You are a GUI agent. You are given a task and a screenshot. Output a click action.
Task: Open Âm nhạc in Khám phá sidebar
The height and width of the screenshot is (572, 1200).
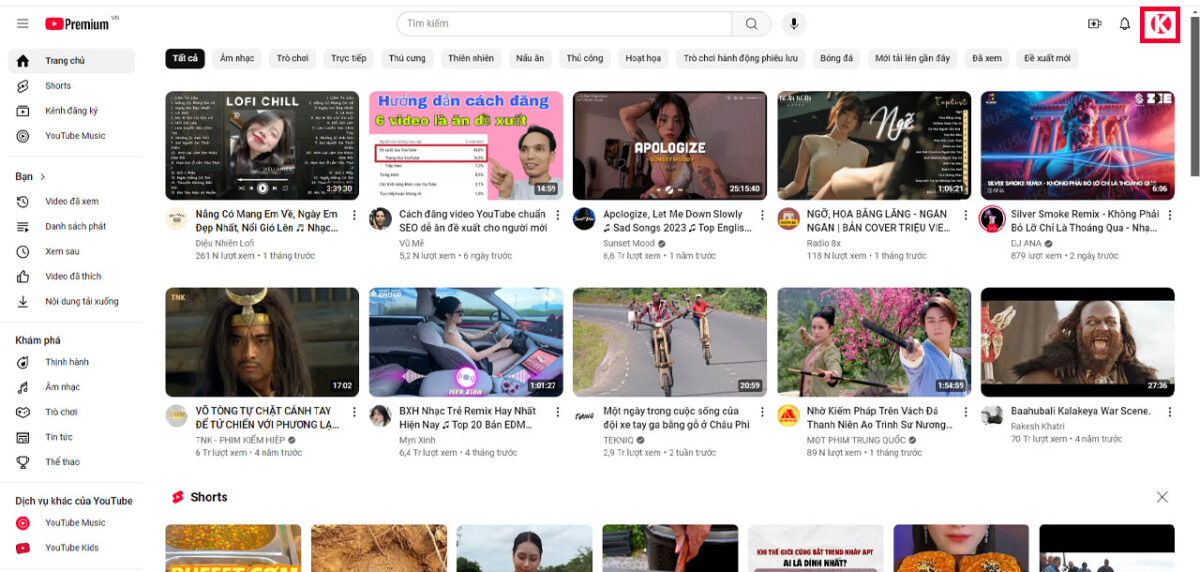(71, 387)
